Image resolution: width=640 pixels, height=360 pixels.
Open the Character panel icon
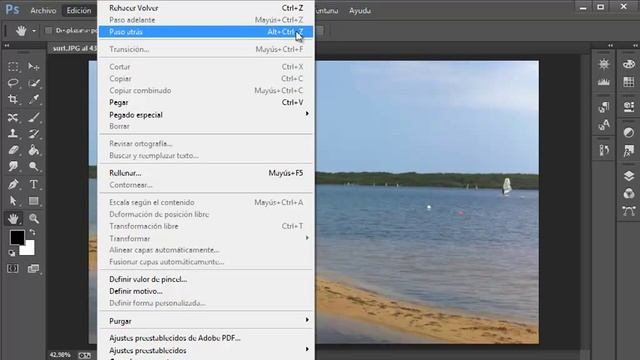click(x=604, y=125)
